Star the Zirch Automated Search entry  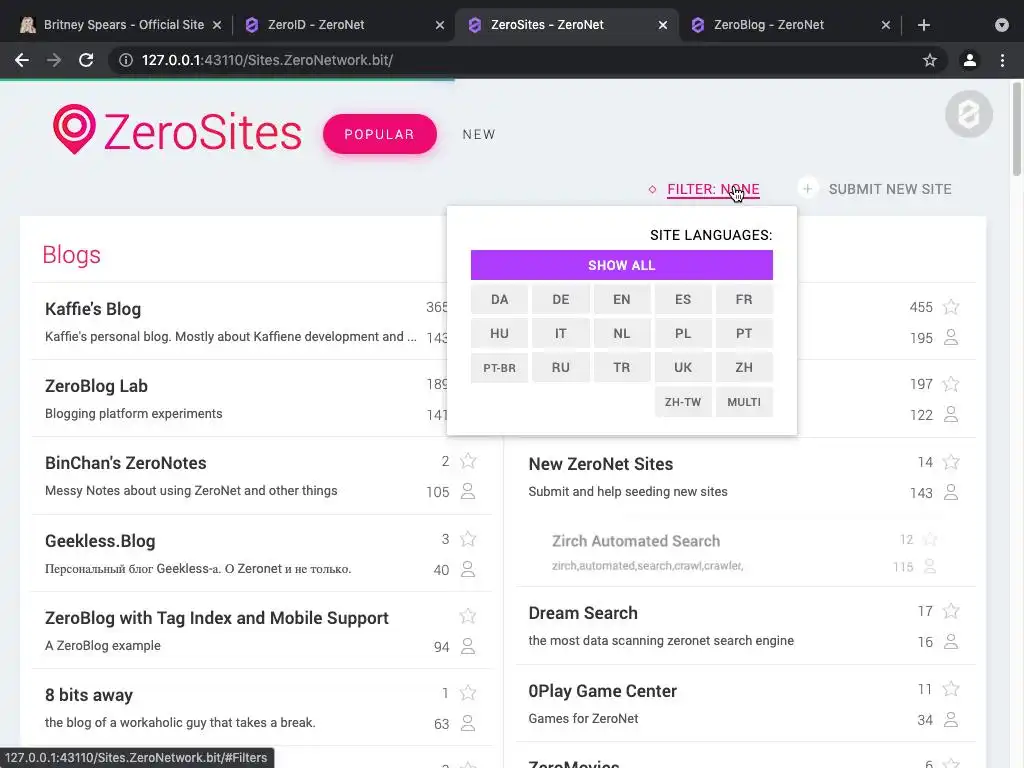point(930,539)
